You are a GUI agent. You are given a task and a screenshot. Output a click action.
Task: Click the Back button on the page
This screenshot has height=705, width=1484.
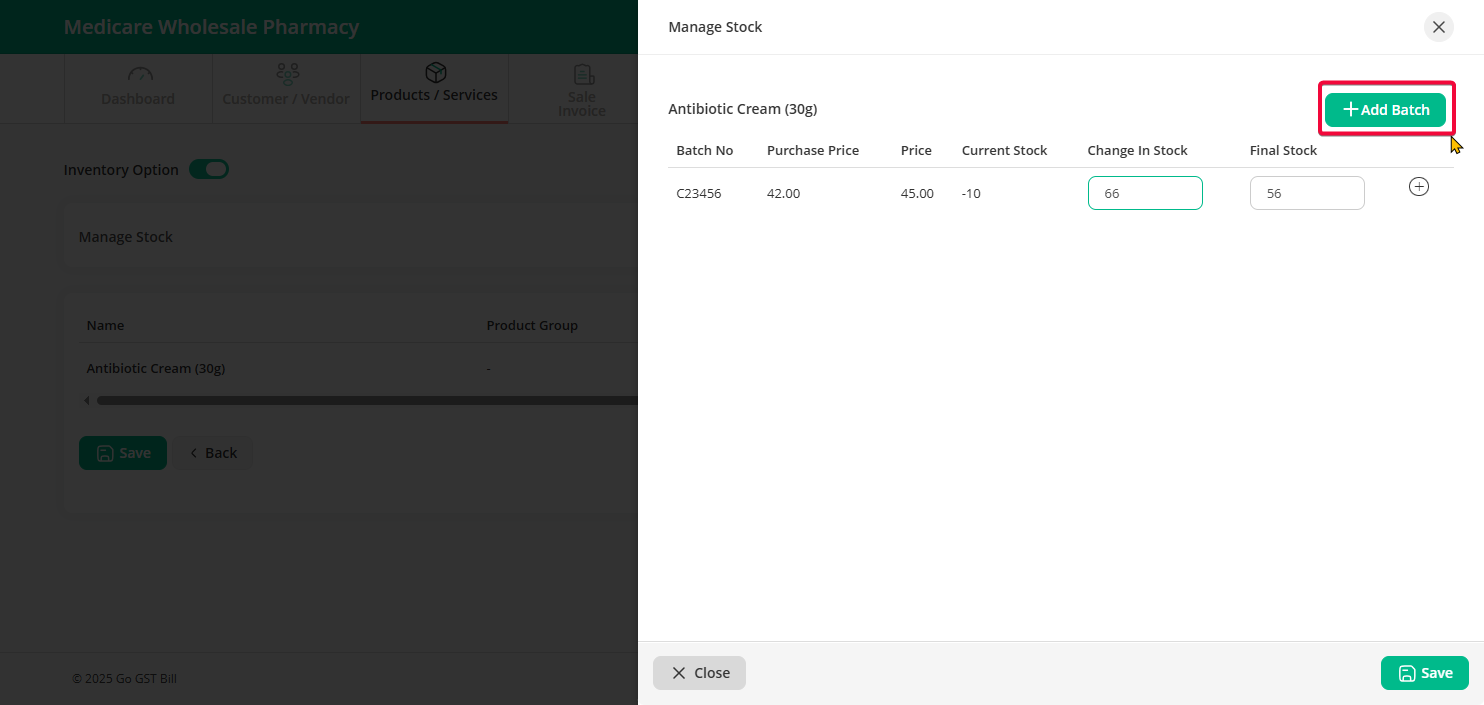(213, 453)
